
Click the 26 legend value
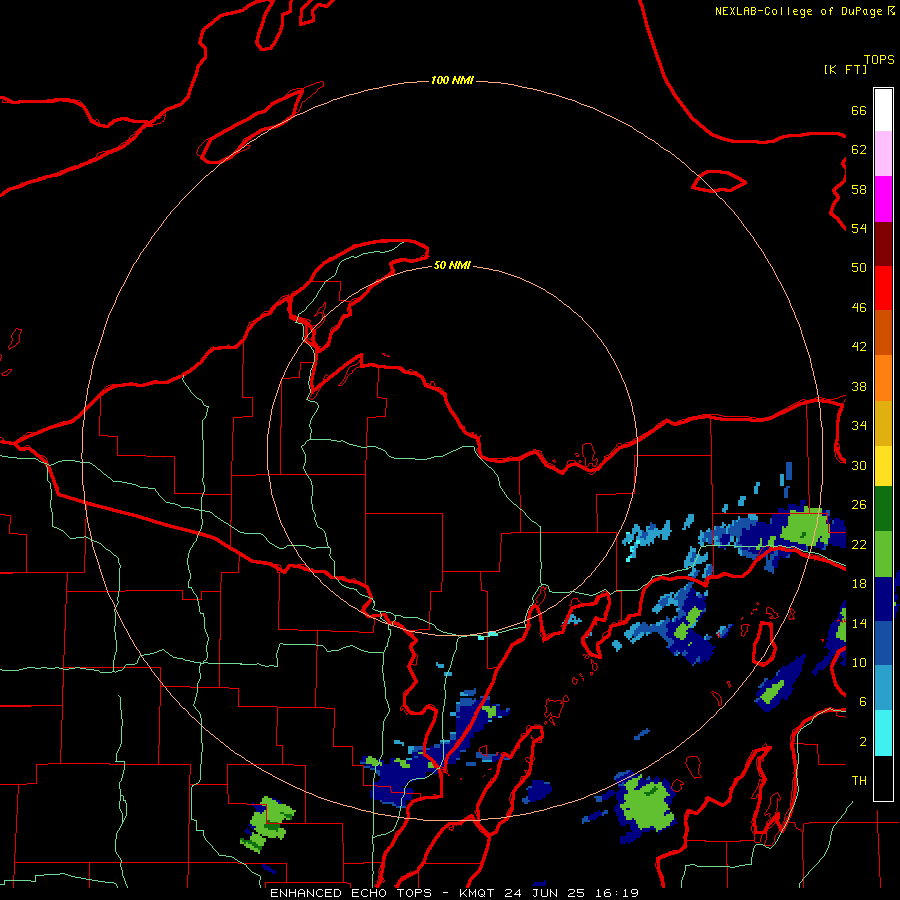tap(859, 505)
